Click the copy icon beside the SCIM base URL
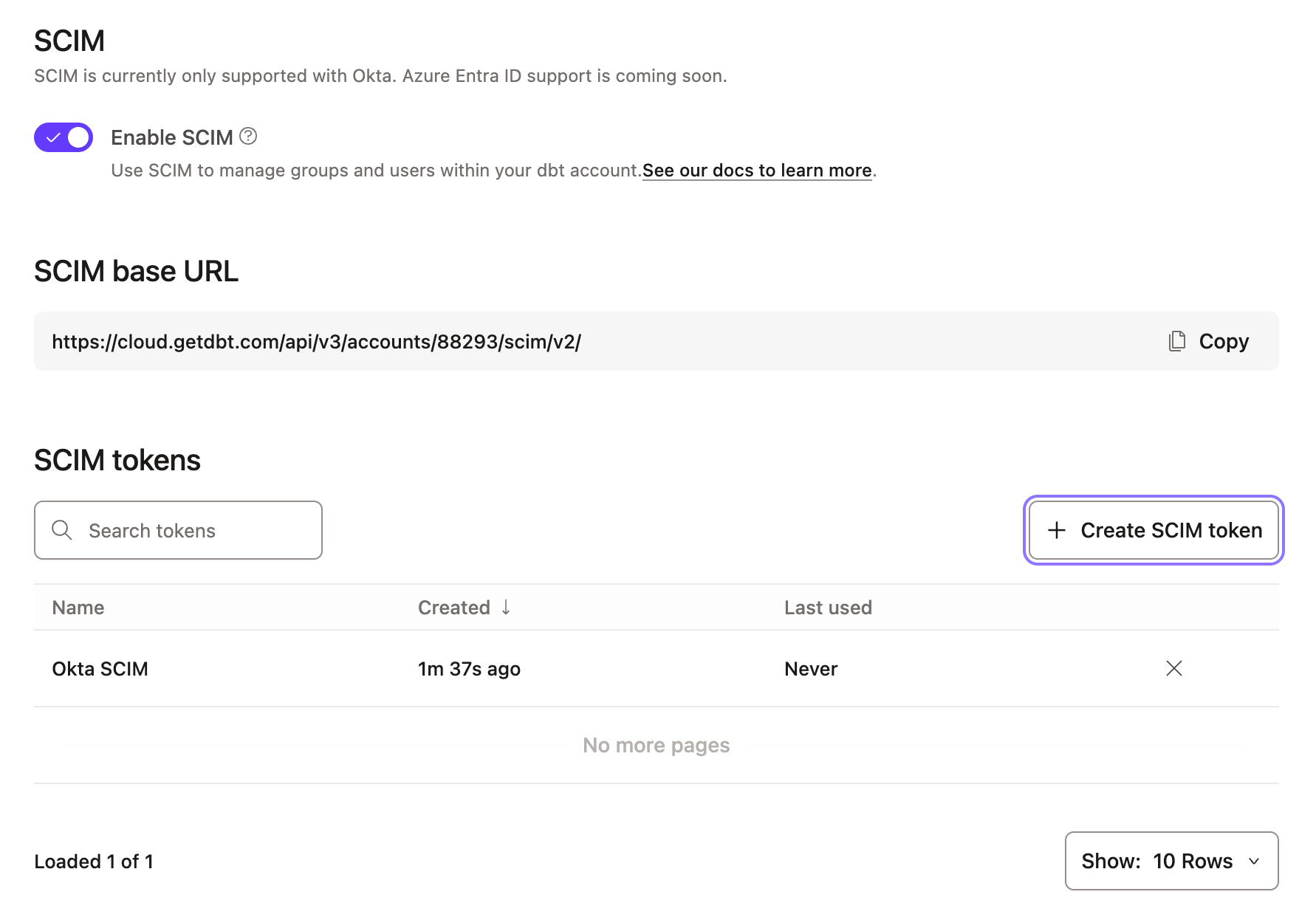Screen dimensions: 1316x917 click(1176, 340)
